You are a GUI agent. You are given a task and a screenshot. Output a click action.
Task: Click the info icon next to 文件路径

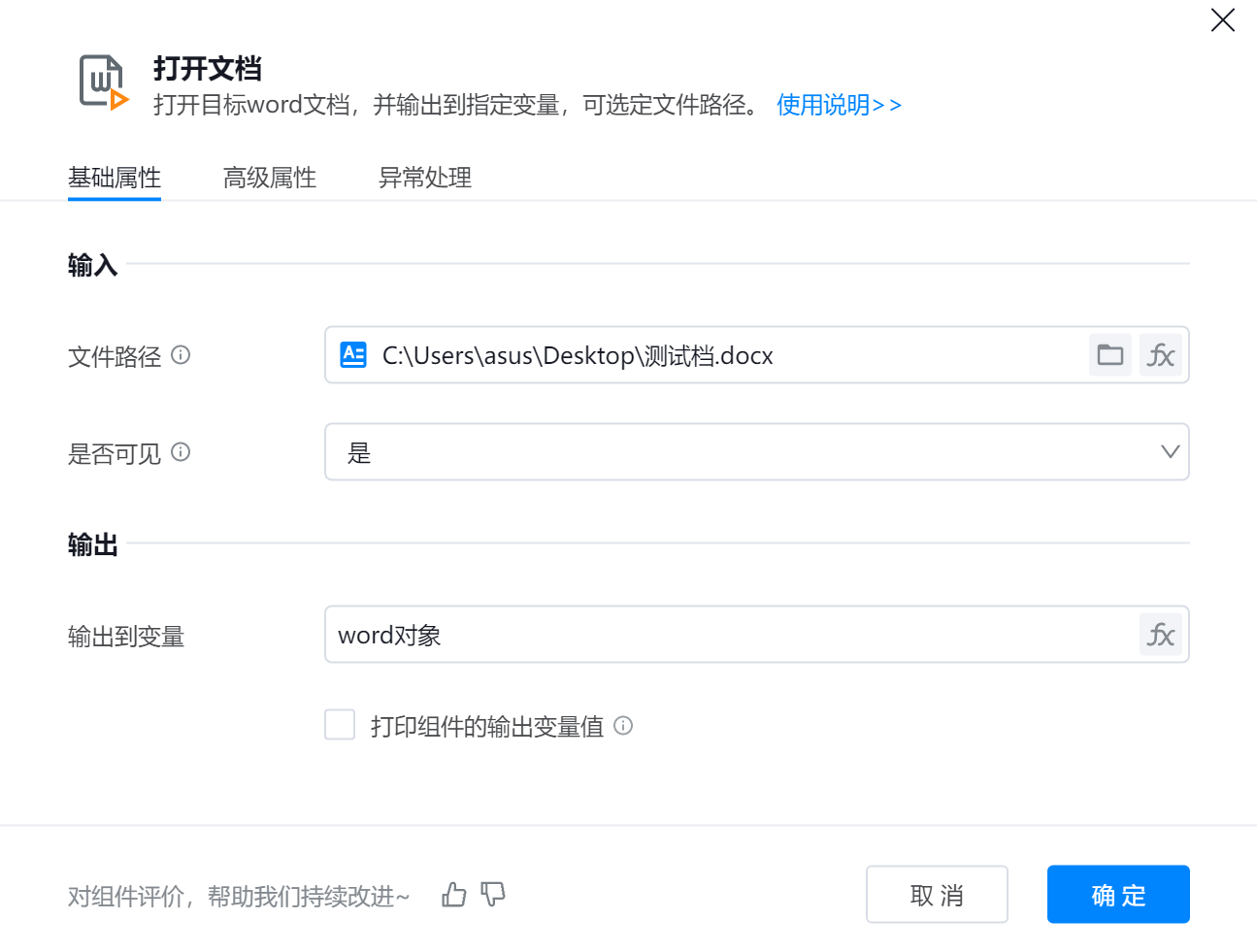tap(181, 355)
